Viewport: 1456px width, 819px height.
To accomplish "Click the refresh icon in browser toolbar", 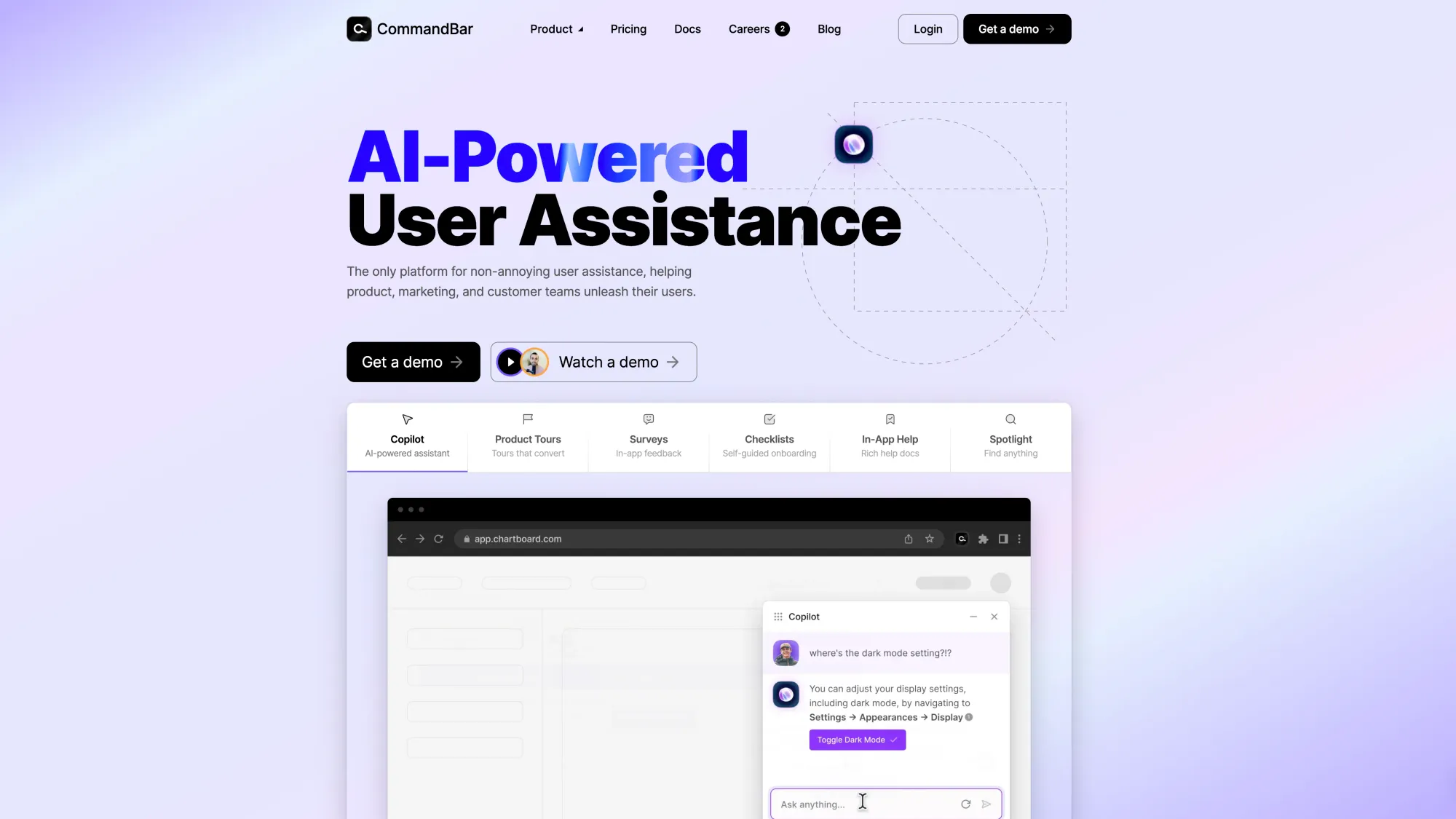I will click(438, 539).
